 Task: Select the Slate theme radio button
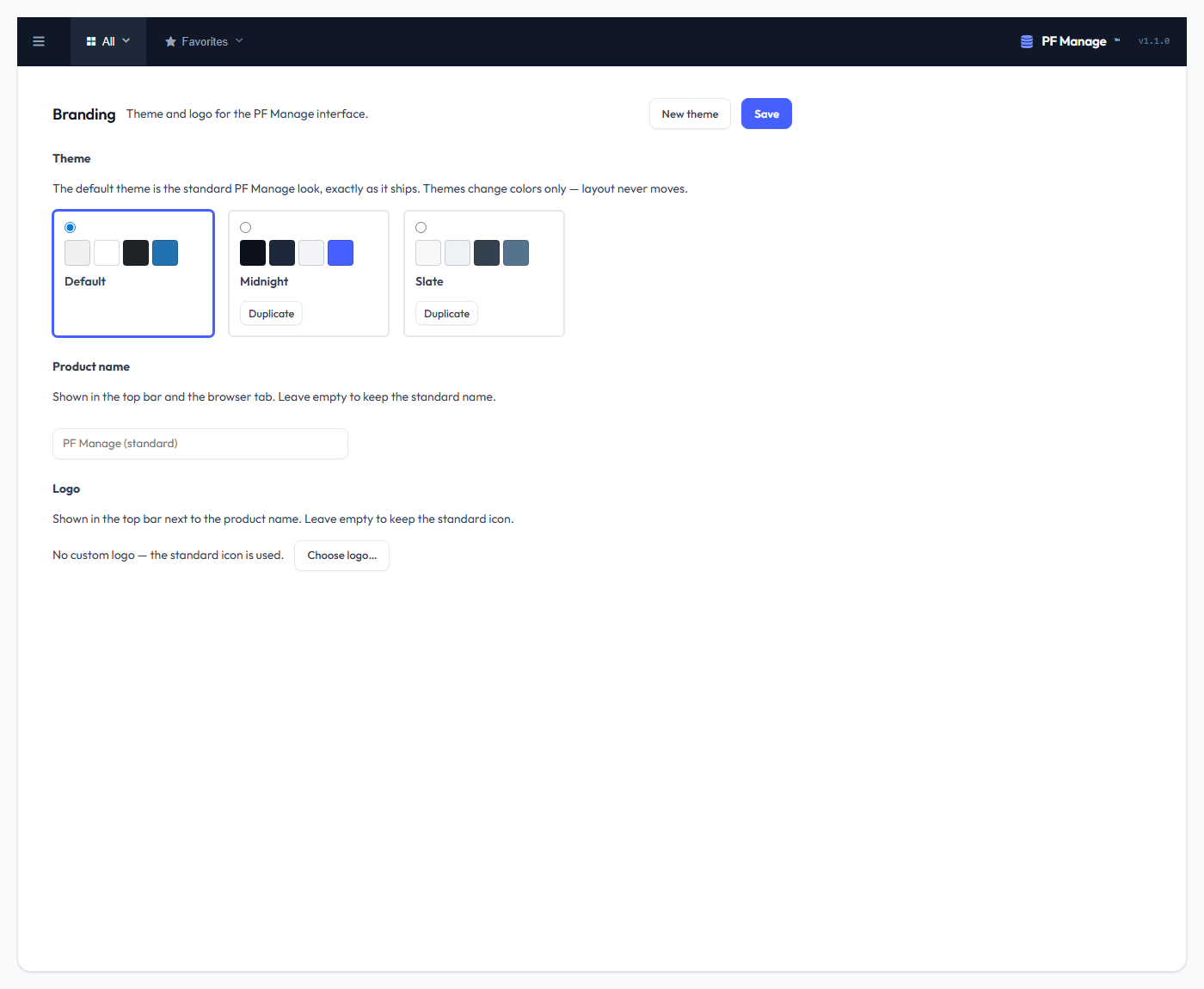point(421,228)
